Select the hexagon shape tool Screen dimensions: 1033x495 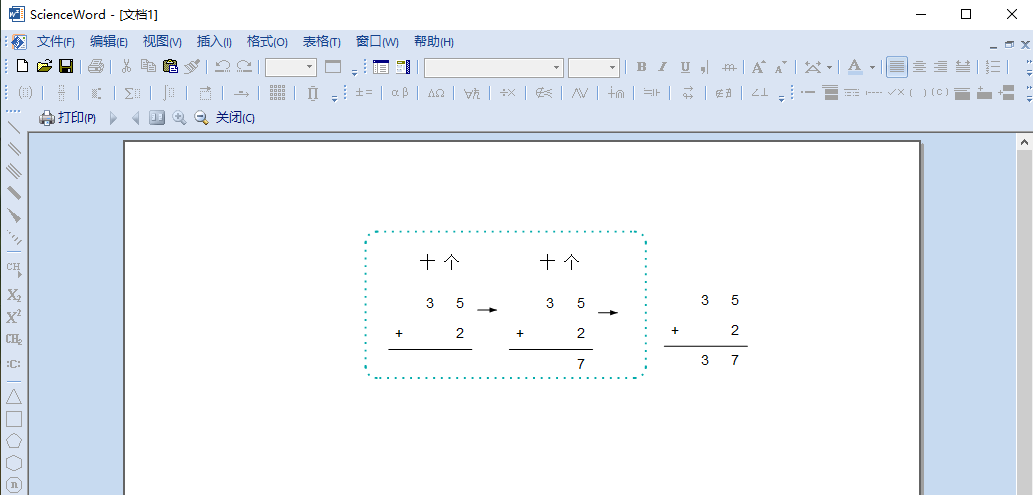tap(14, 463)
